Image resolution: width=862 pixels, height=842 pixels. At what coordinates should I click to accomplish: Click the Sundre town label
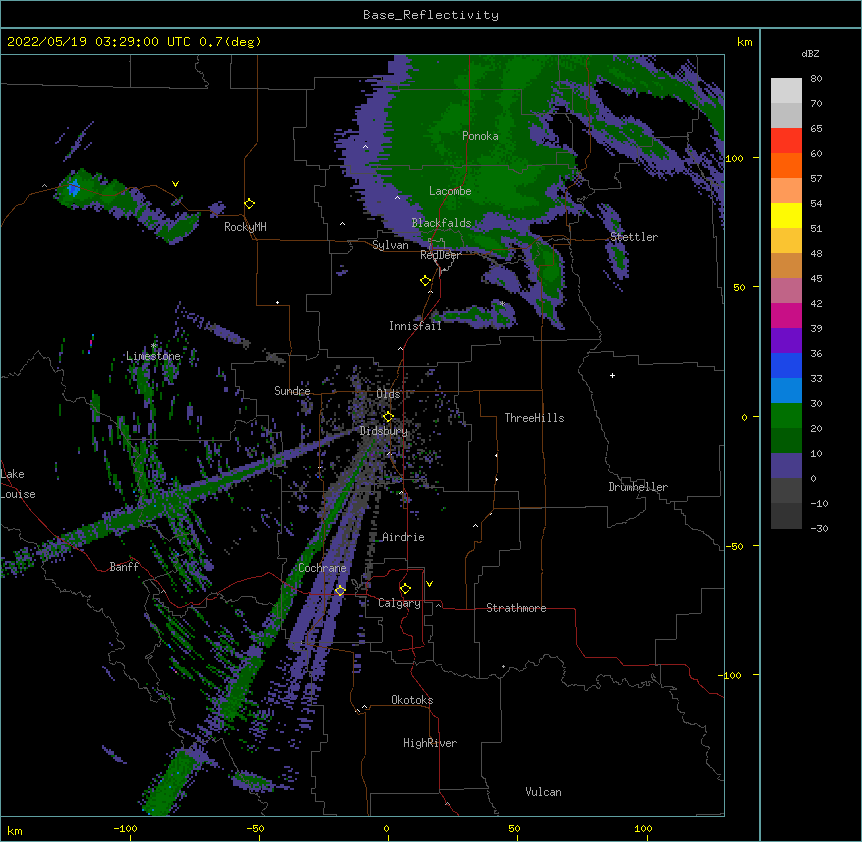click(292, 391)
